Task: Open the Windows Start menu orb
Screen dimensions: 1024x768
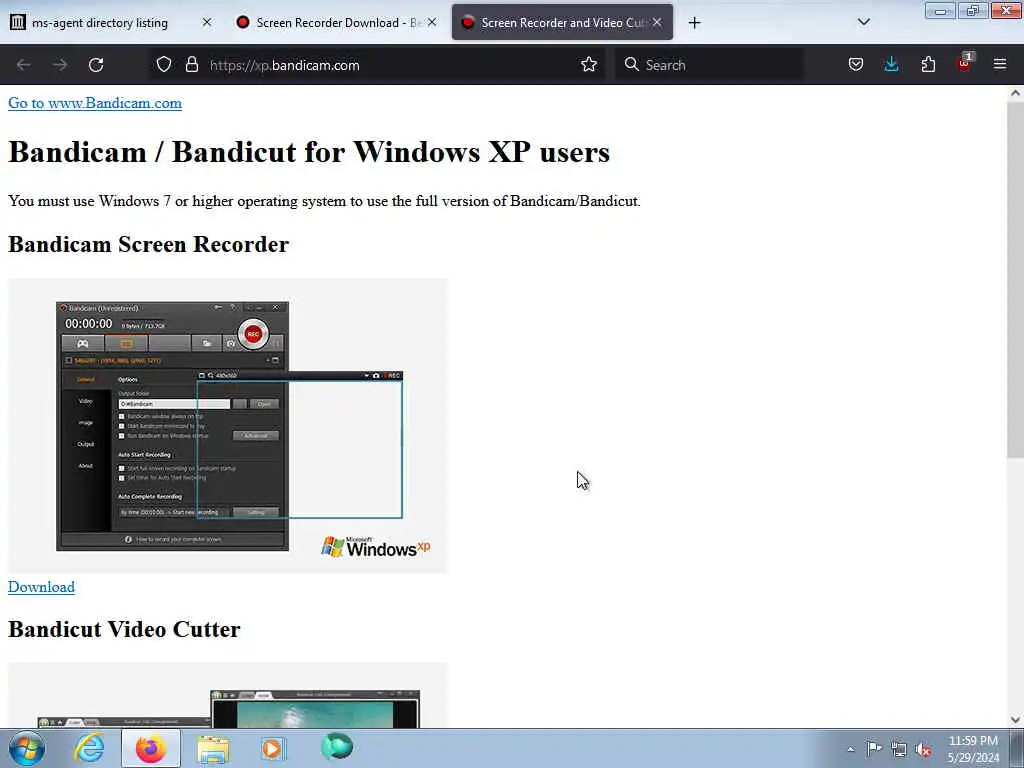Action: (x=27, y=748)
